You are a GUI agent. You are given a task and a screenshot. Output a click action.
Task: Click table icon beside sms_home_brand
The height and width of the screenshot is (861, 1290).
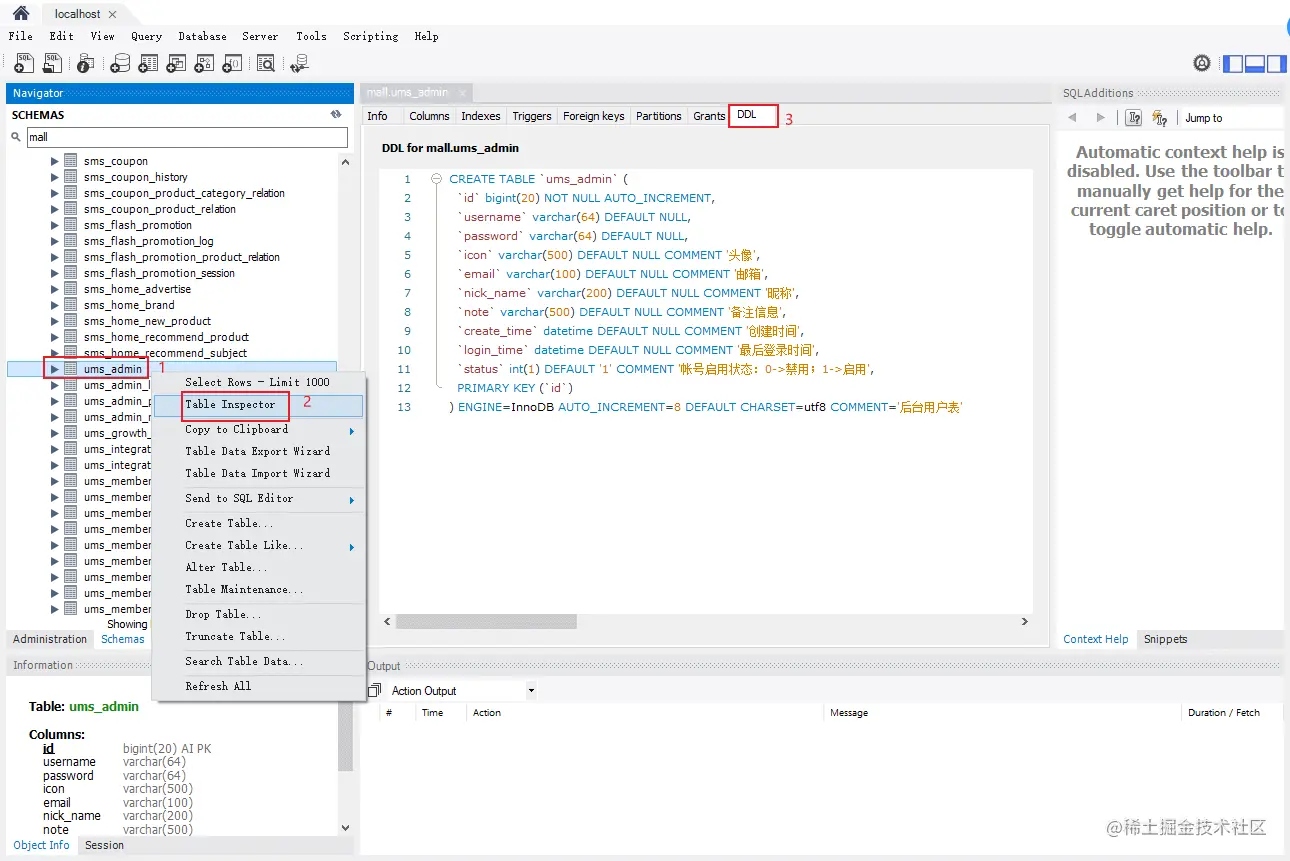pos(70,305)
